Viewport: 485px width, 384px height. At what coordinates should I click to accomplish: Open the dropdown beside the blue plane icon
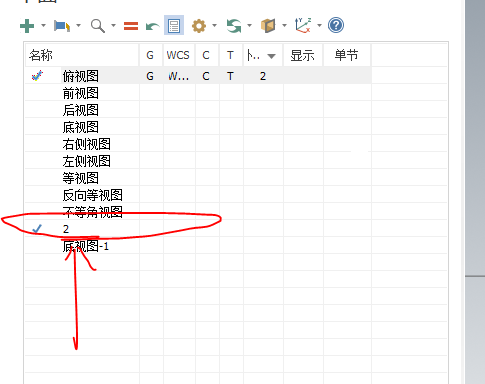78,25
